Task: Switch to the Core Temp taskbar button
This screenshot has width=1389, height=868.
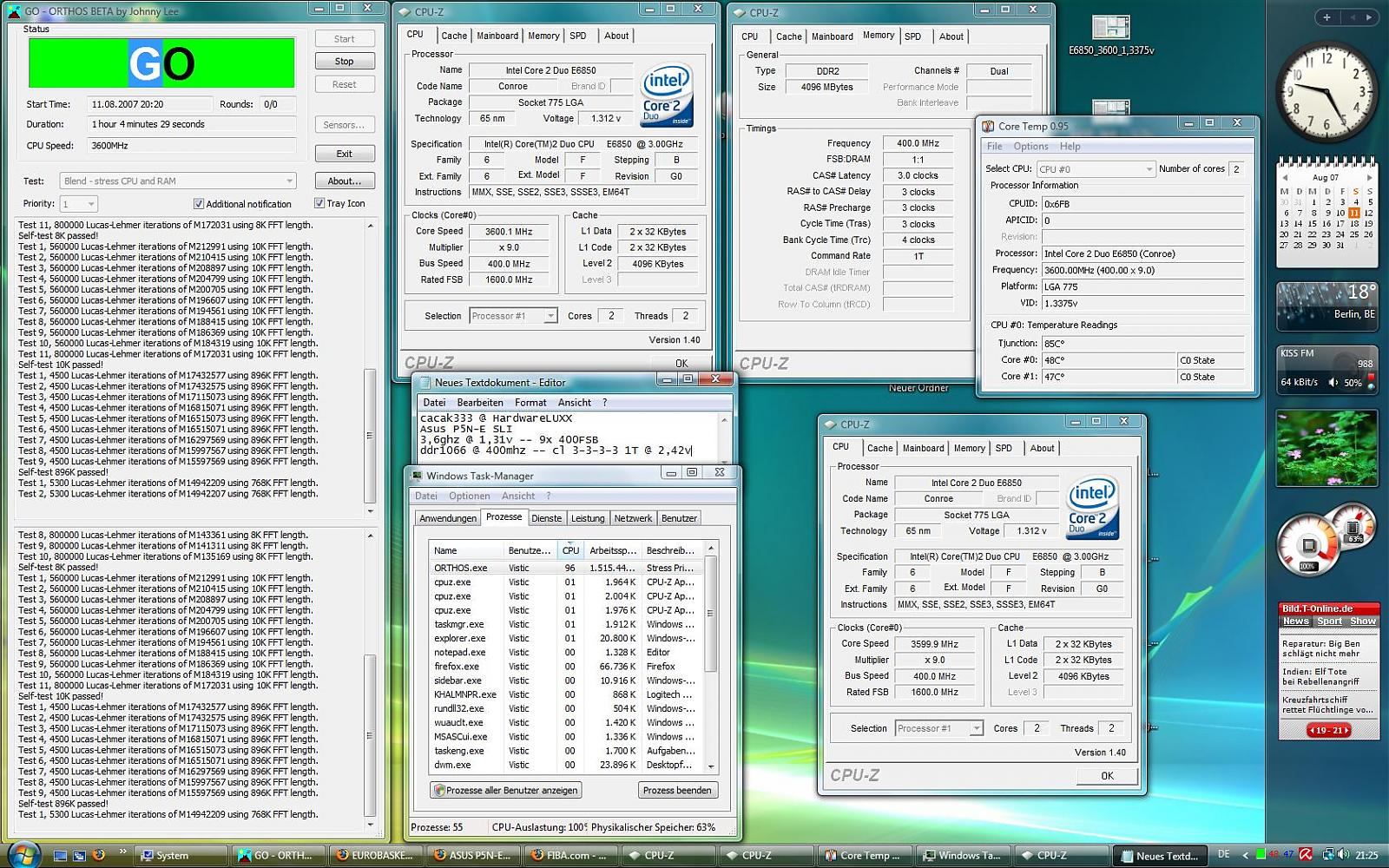Action: (867, 855)
